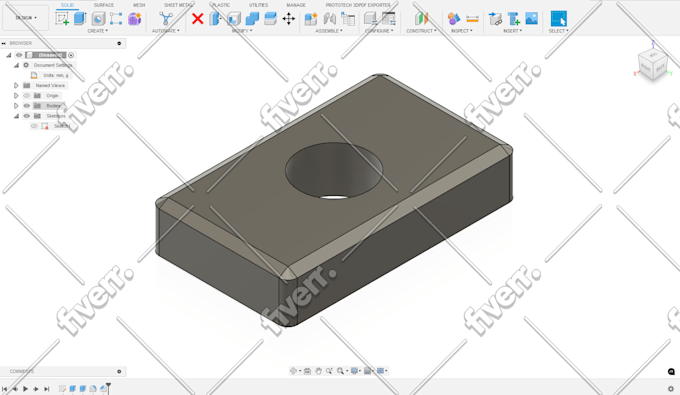Image resolution: width=680 pixels, height=395 pixels.
Task: Jump to the timeline beginning
Action: tap(5, 388)
